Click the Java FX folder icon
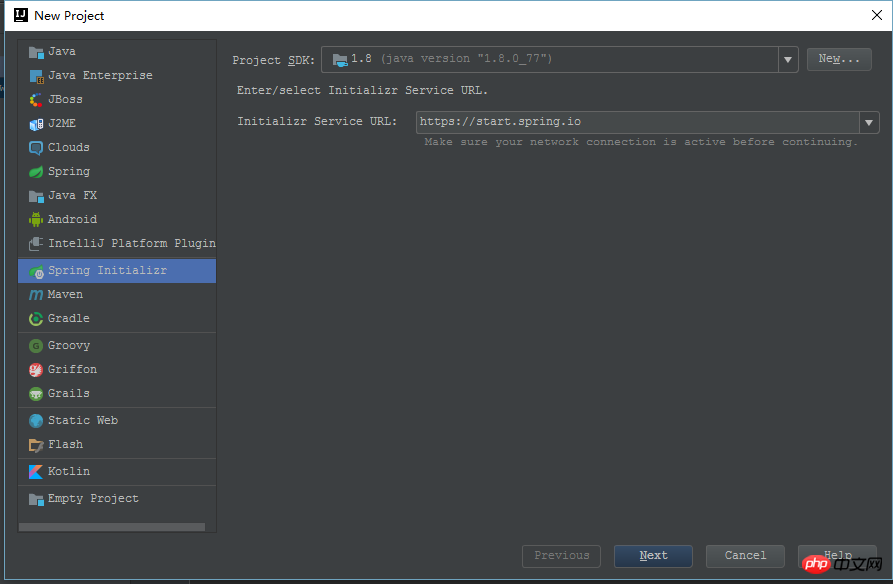893x584 pixels. (36, 197)
